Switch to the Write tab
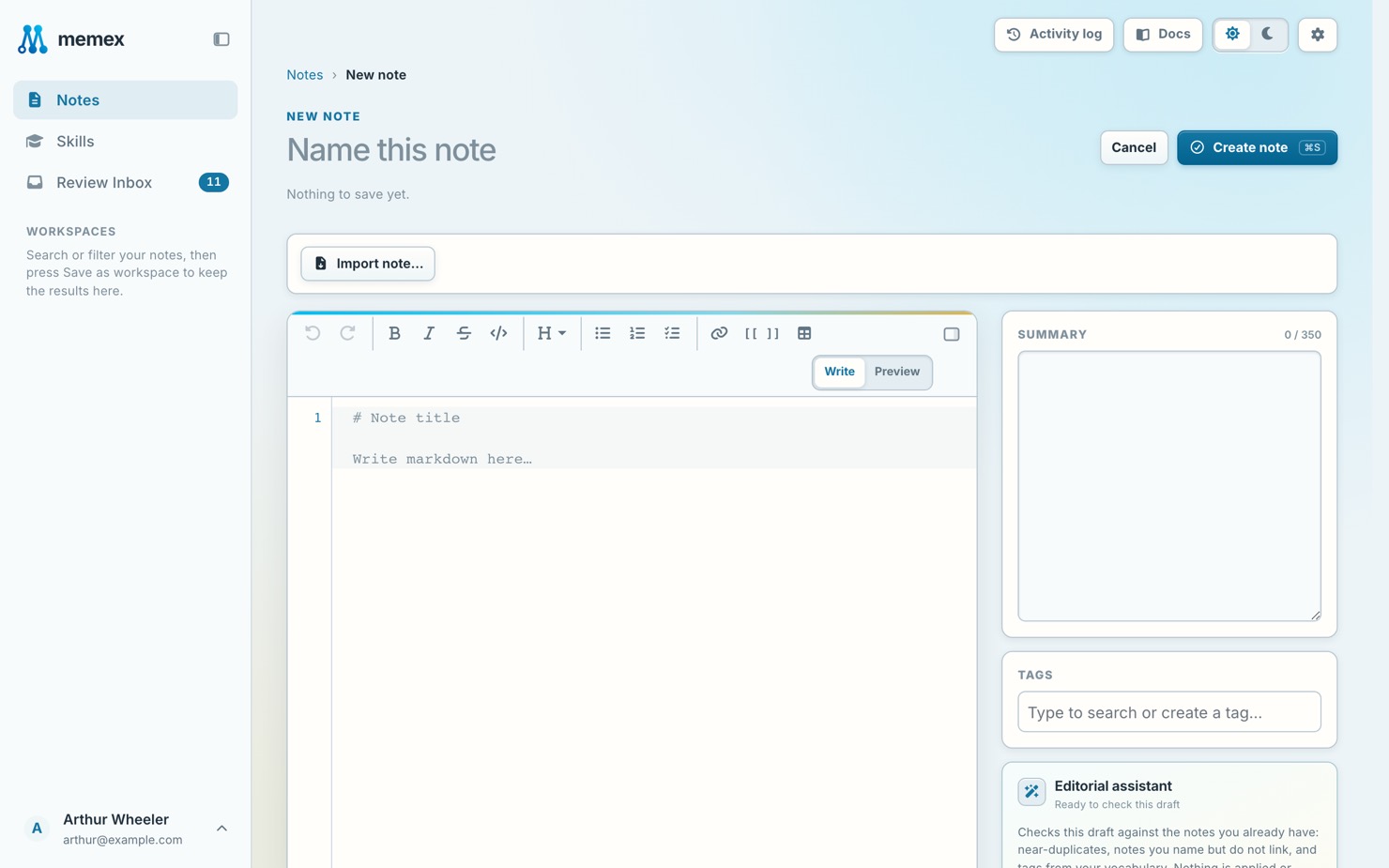The height and width of the screenshot is (868, 1389). 839,372
